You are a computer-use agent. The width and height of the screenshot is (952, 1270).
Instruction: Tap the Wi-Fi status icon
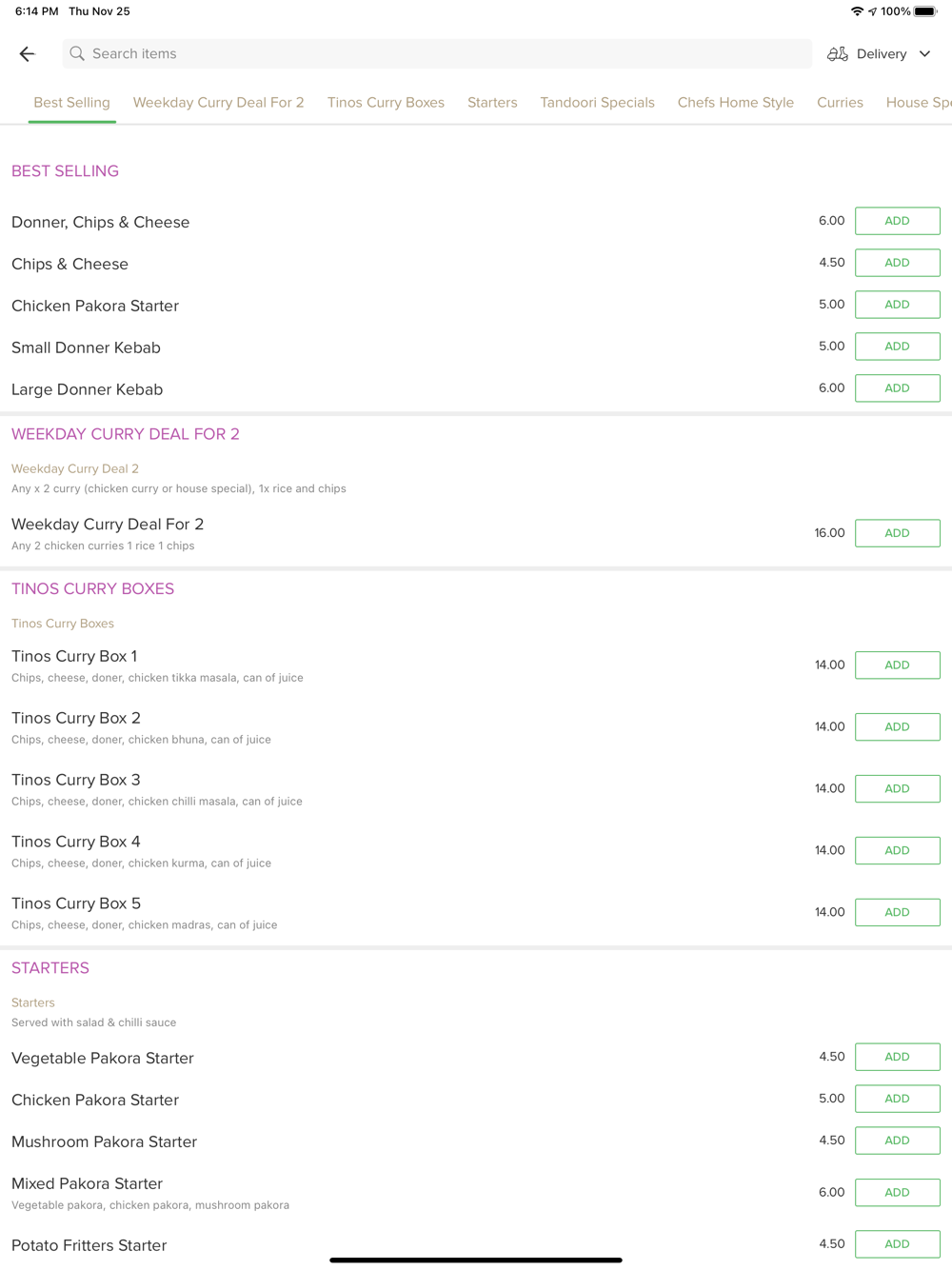857,11
